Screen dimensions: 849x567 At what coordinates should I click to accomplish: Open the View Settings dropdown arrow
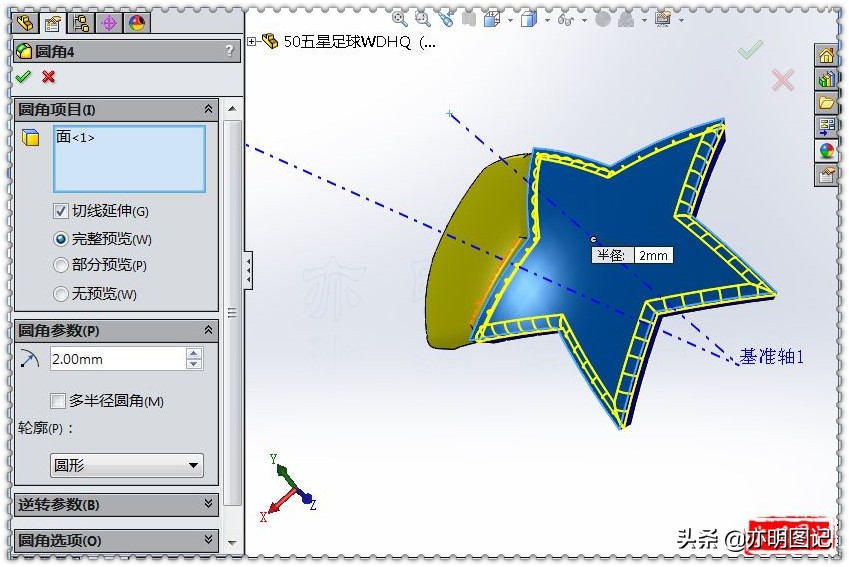pos(681,21)
